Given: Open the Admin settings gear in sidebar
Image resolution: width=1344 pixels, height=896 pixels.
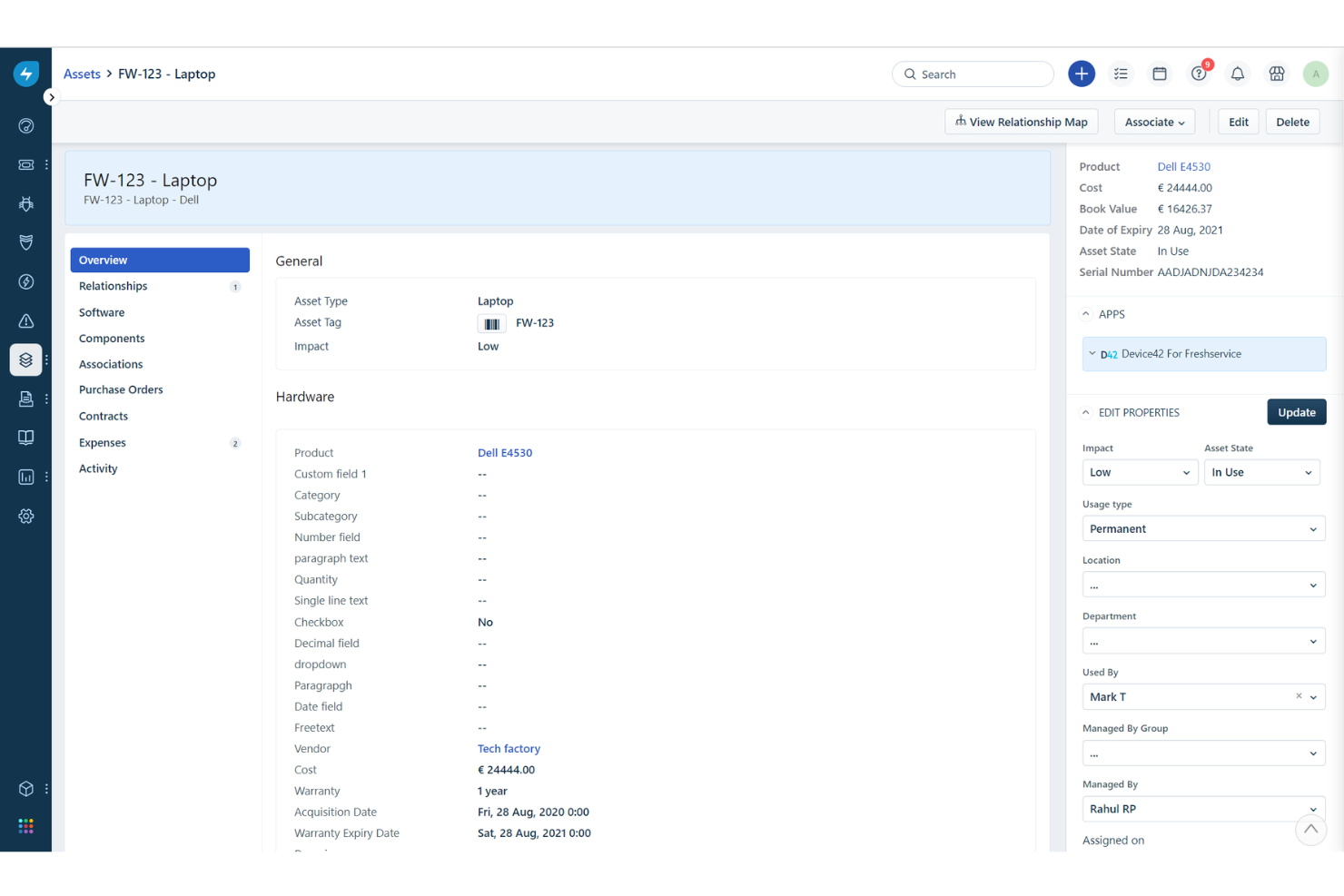Looking at the screenshot, I should pos(25,516).
